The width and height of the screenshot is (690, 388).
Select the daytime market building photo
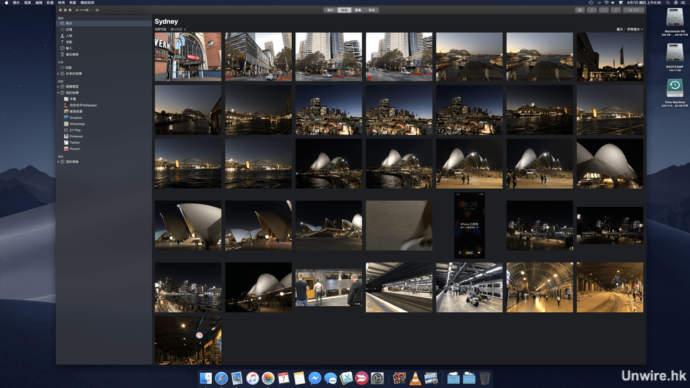click(188, 56)
